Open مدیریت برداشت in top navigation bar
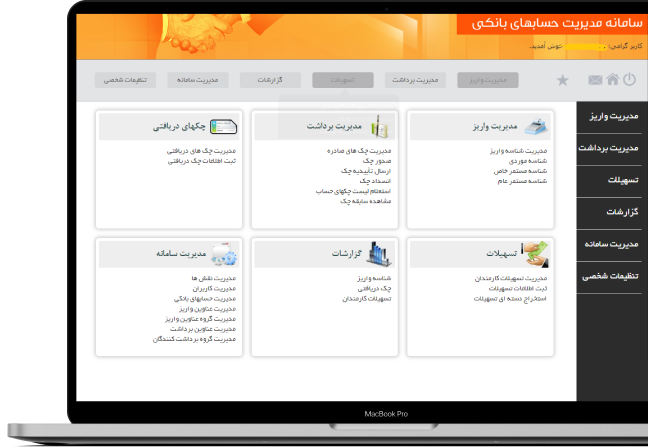648x448 pixels. coord(415,80)
